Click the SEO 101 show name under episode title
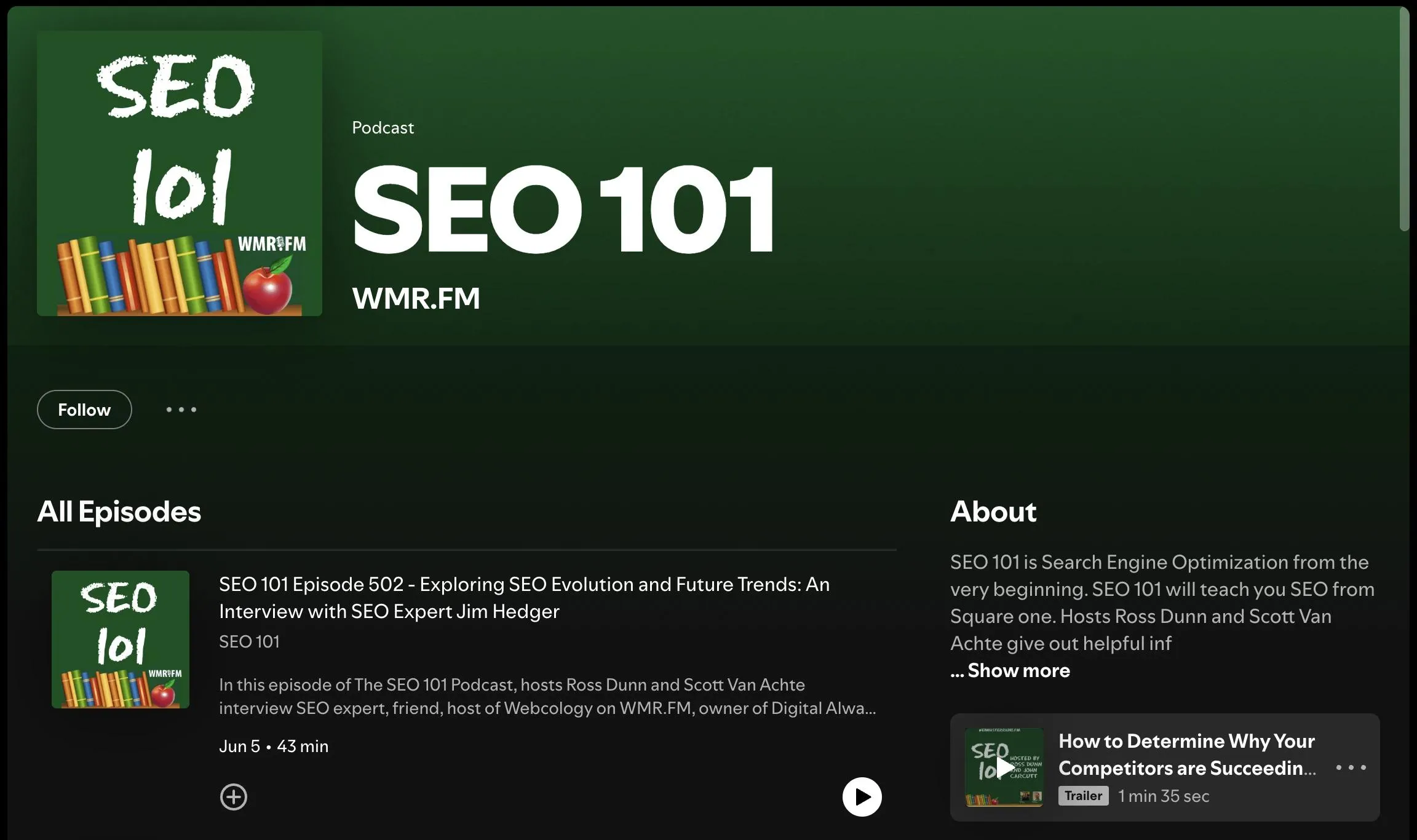The height and width of the screenshot is (840, 1417). pyautogui.click(x=249, y=642)
